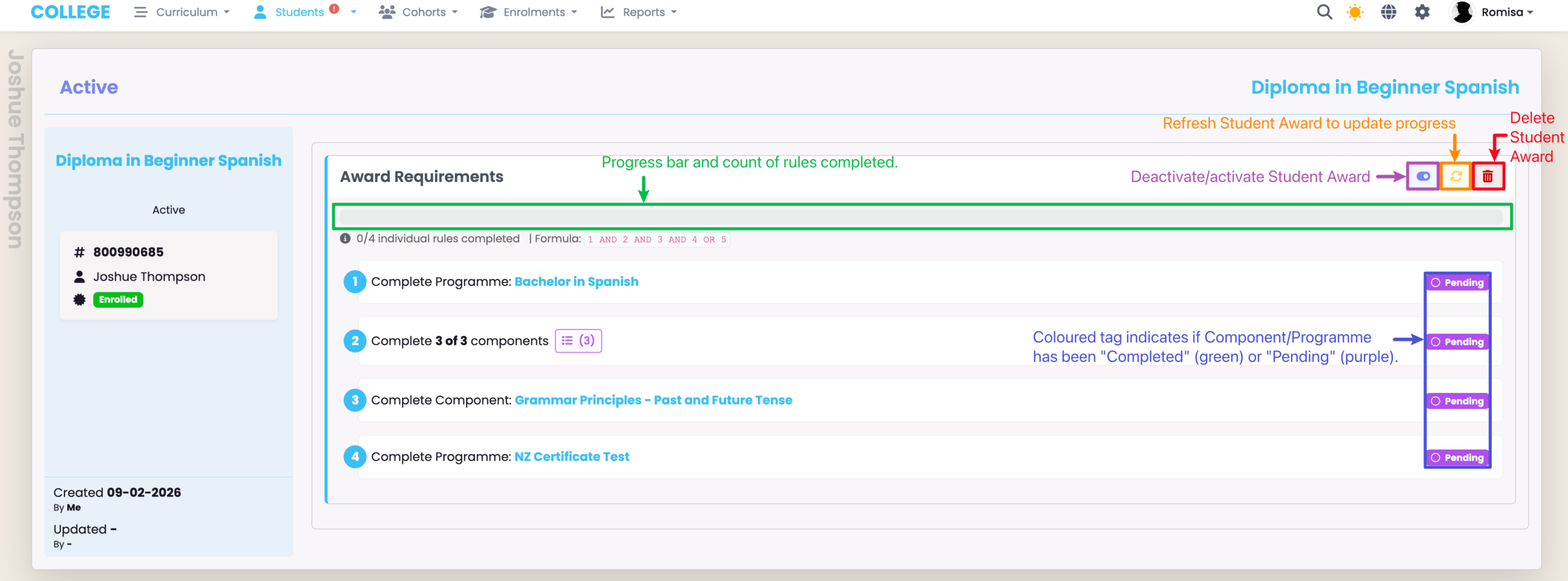Delete Student Award with trash icon

pos(1488,177)
